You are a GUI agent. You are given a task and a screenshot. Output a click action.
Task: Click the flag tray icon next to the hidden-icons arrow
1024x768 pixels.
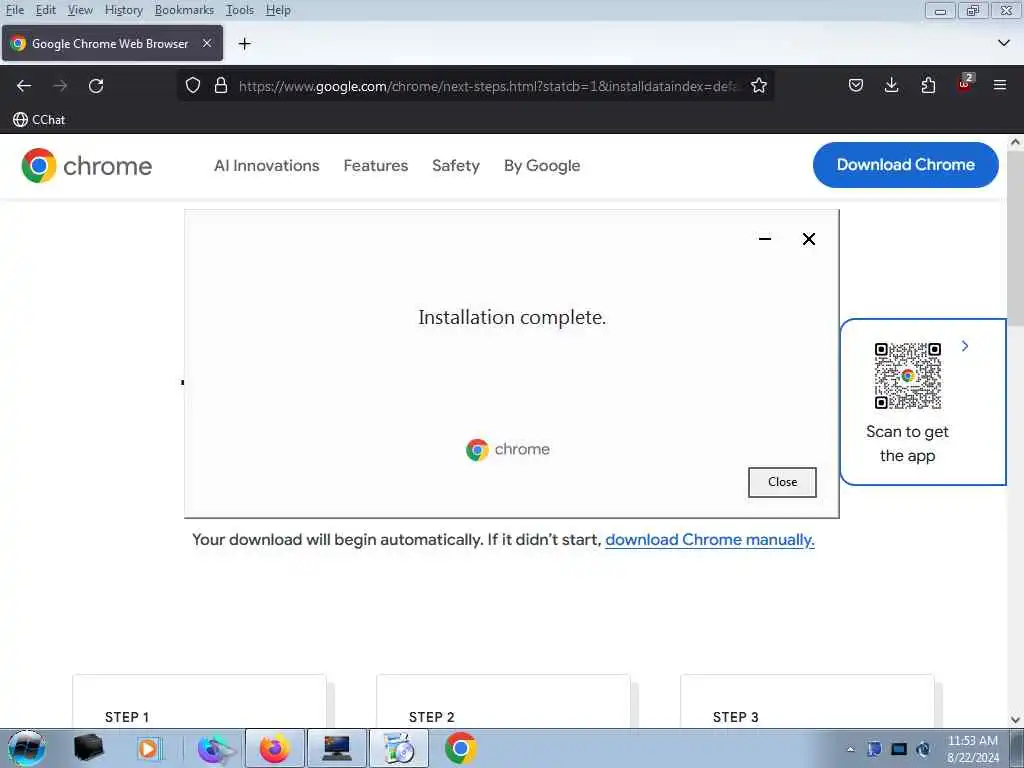[x=874, y=749]
